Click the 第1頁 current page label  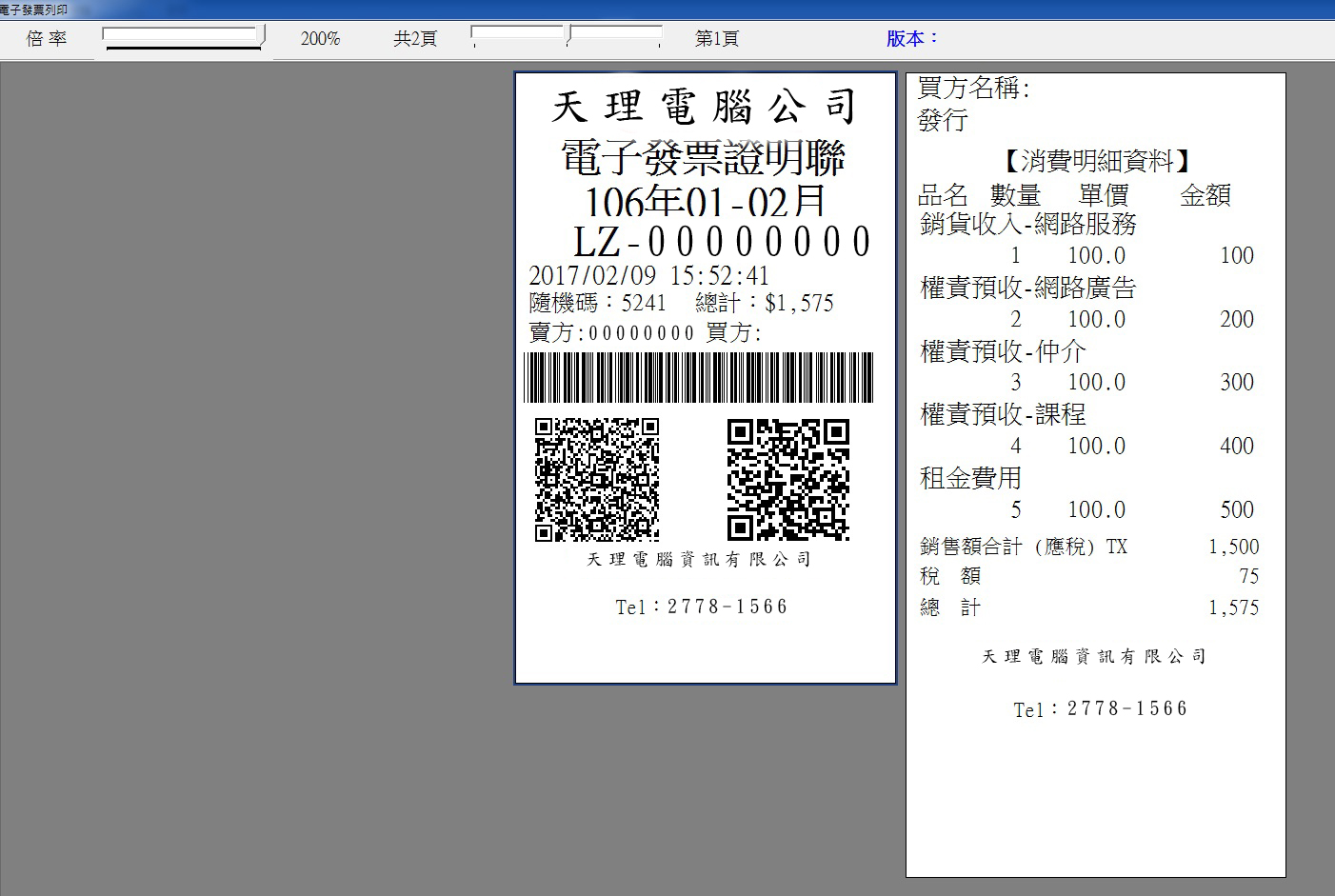point(717,39)
